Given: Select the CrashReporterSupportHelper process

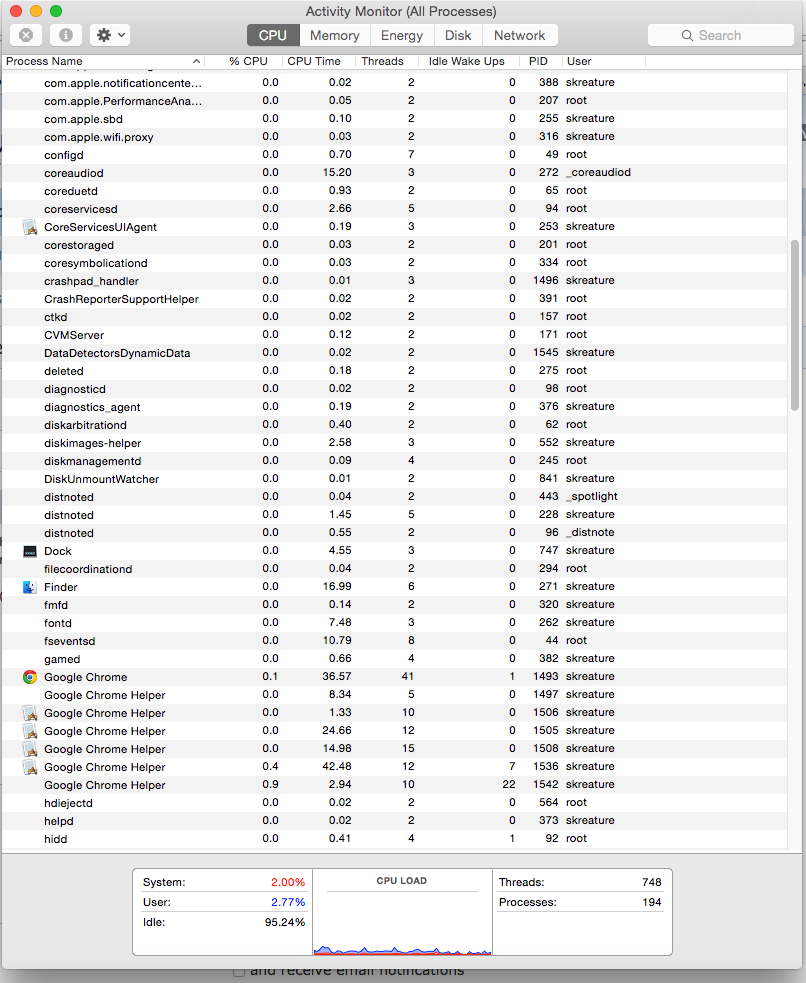Looking at the screenshot, I should click(x=395, y=298).
